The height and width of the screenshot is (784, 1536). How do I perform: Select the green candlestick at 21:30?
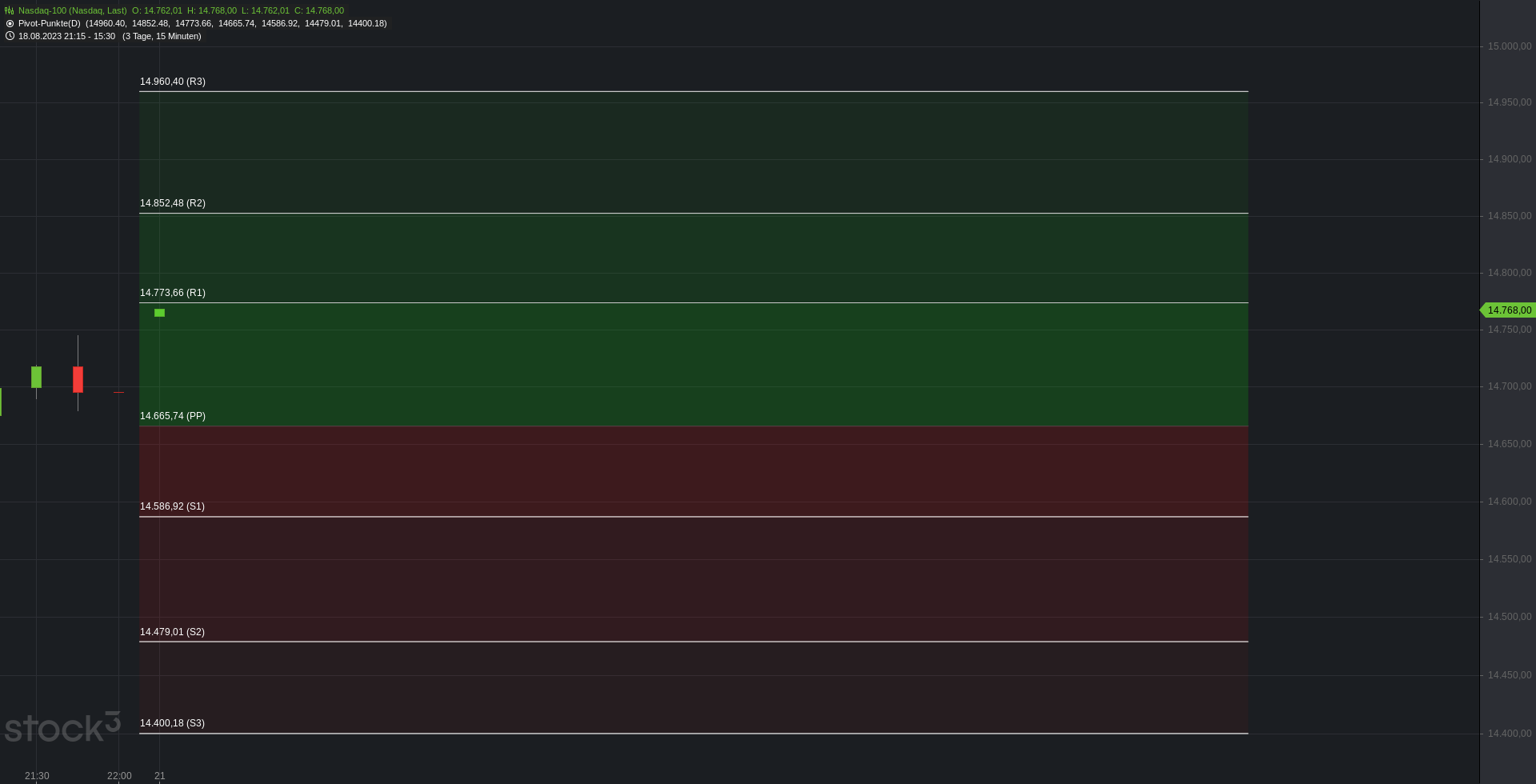[x=36, y=377]
